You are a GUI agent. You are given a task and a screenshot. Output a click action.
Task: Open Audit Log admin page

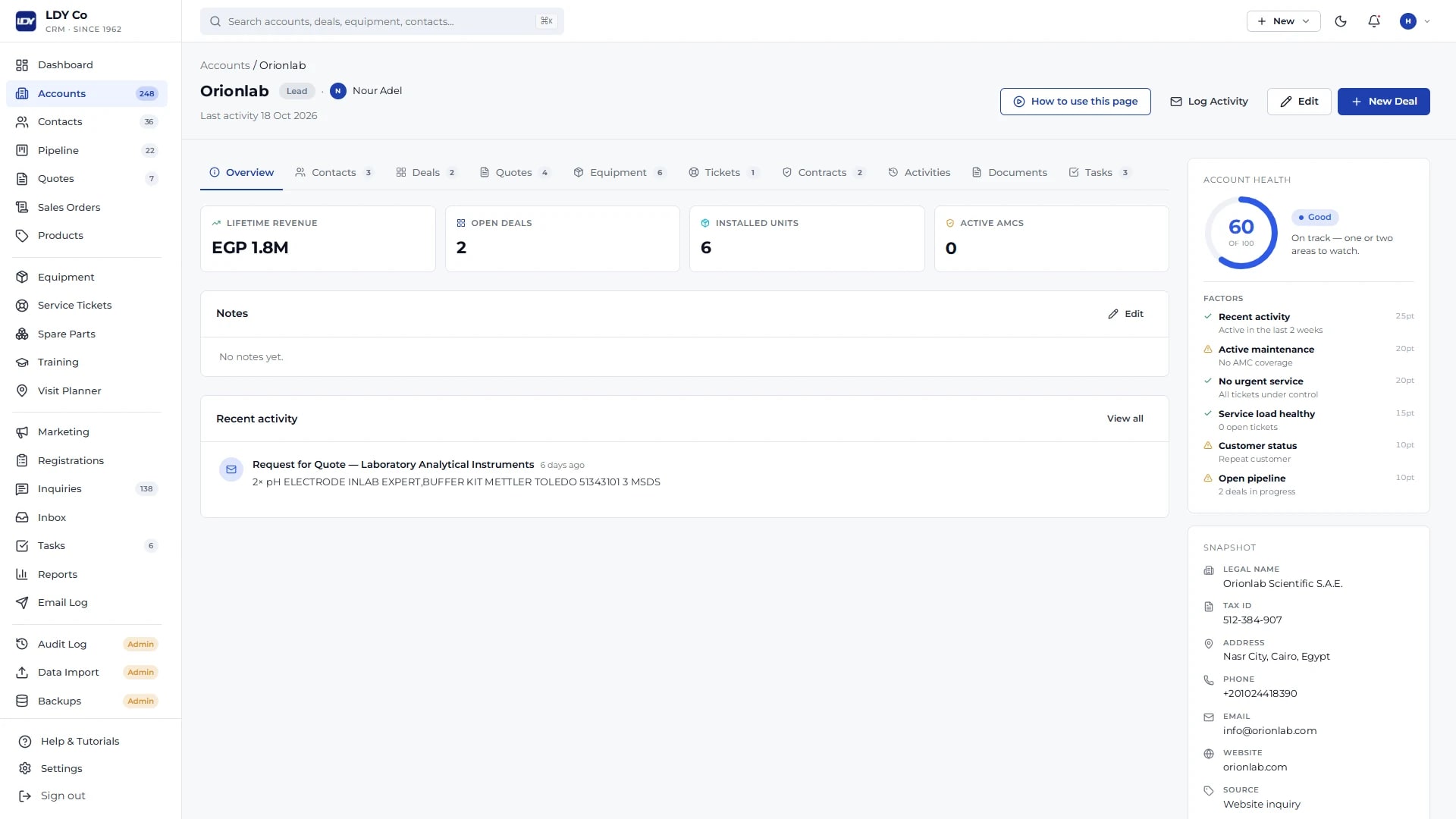pyautogui.click(x=86, y=644)
